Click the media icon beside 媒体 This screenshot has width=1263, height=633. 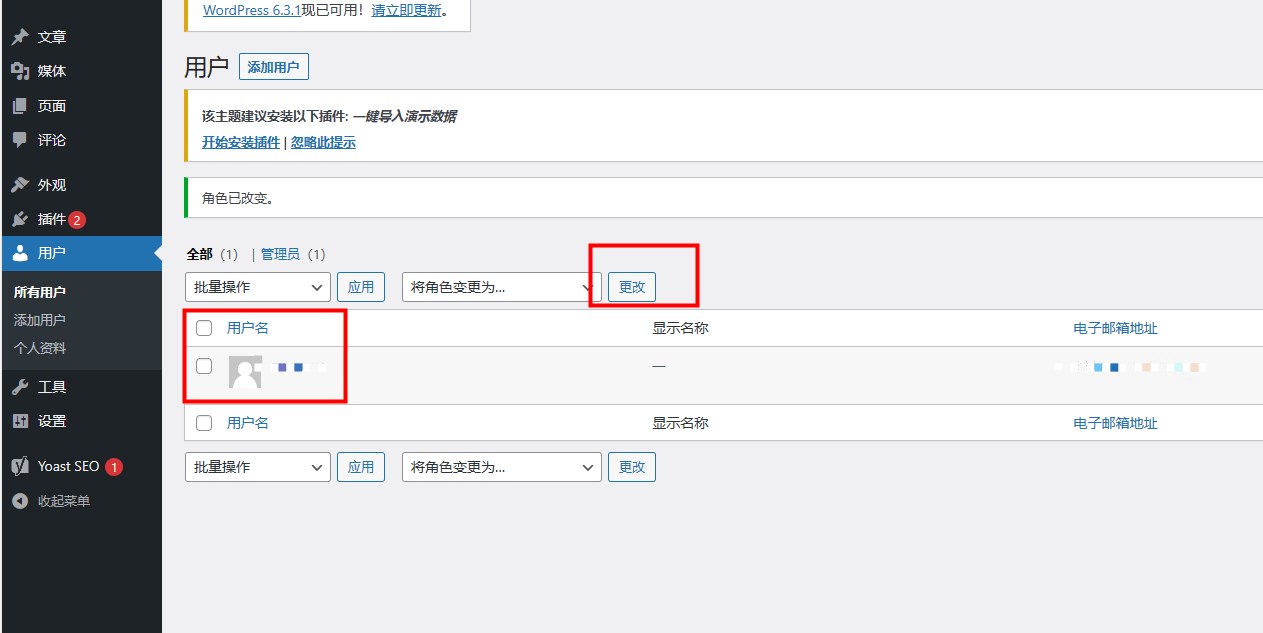click(20, 72)
